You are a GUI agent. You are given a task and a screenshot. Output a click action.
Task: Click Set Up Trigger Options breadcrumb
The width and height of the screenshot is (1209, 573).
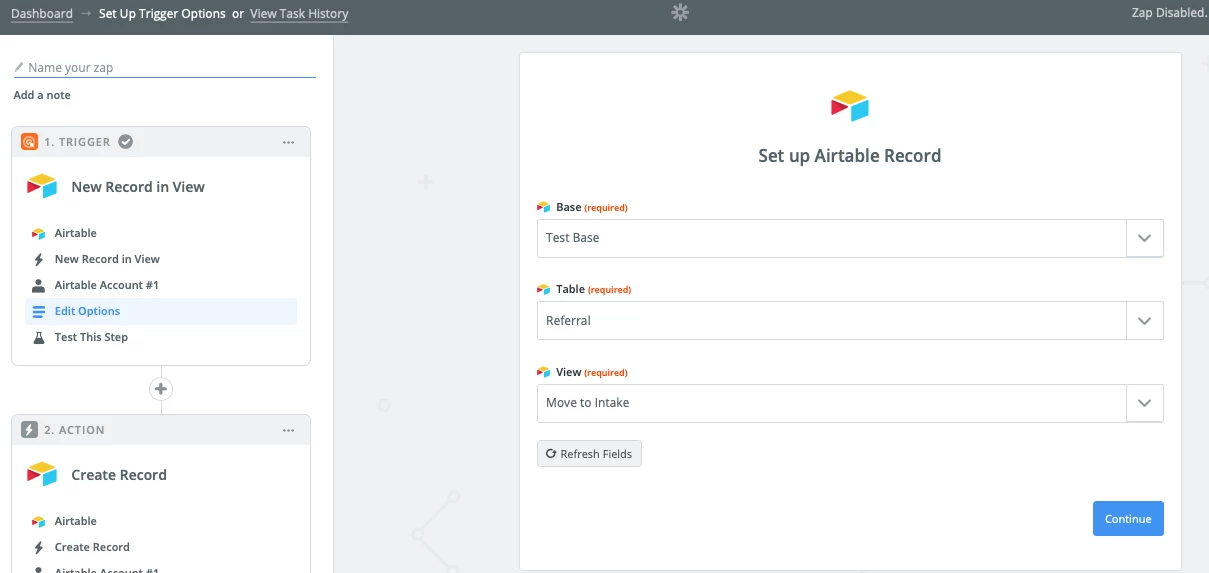(x=163, y=14)
